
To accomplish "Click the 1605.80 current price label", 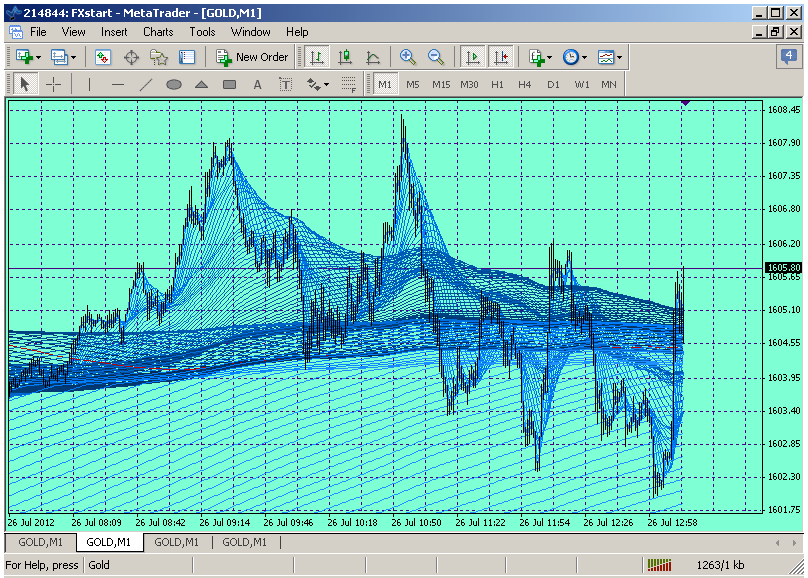I will (783, 268).
